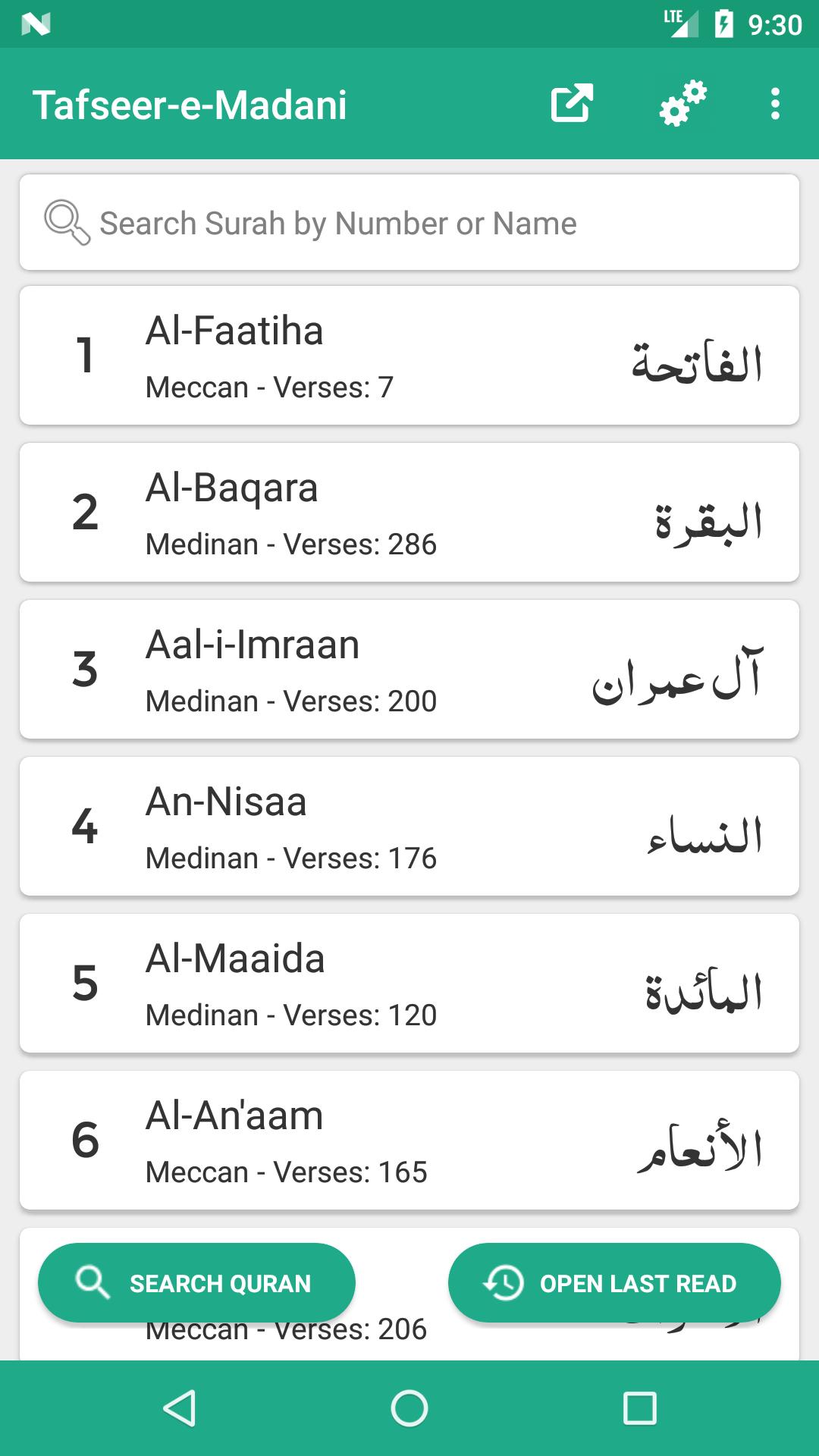Click the Search Surah input field

click(425, 223)
